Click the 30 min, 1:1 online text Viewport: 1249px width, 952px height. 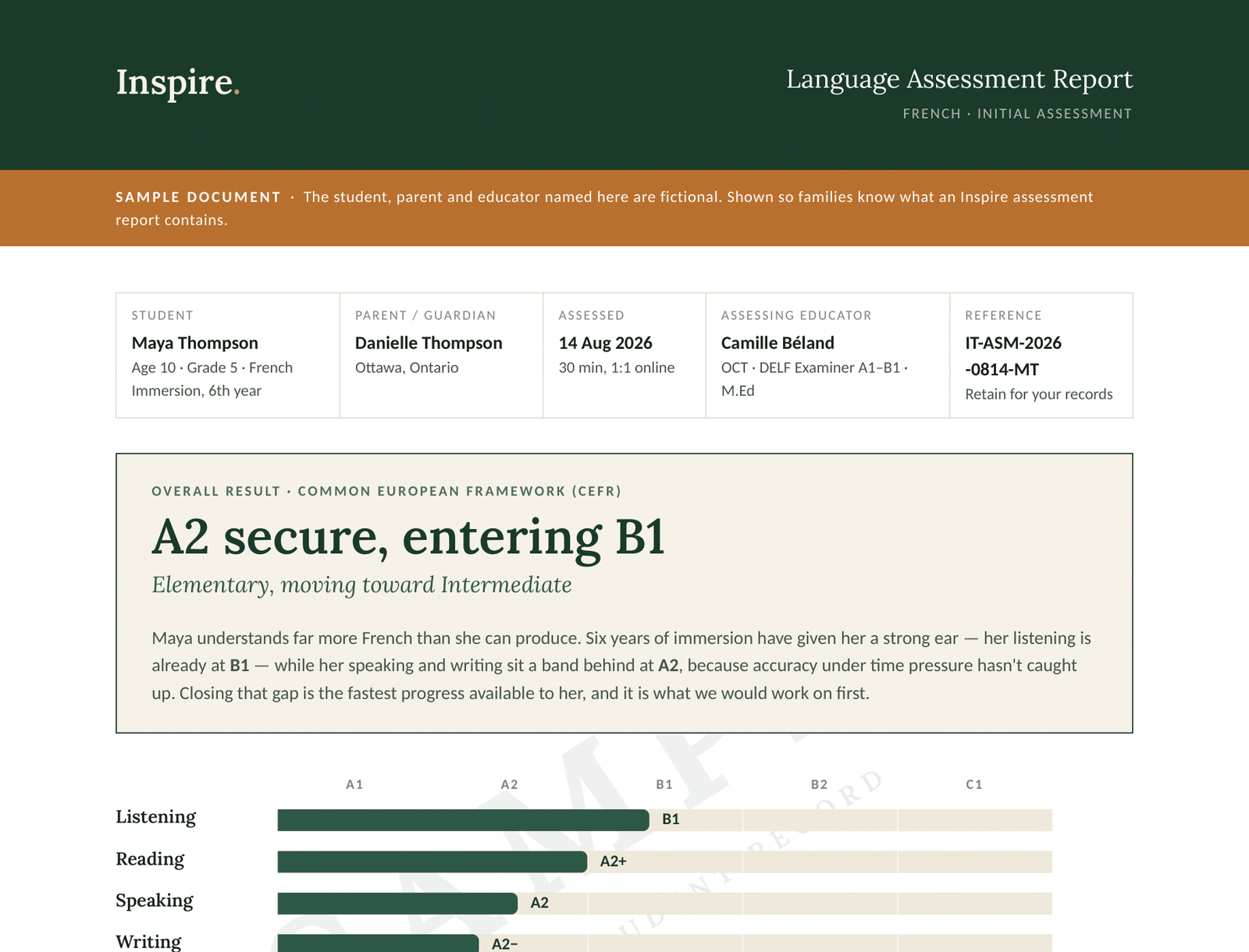pos(616,368)
